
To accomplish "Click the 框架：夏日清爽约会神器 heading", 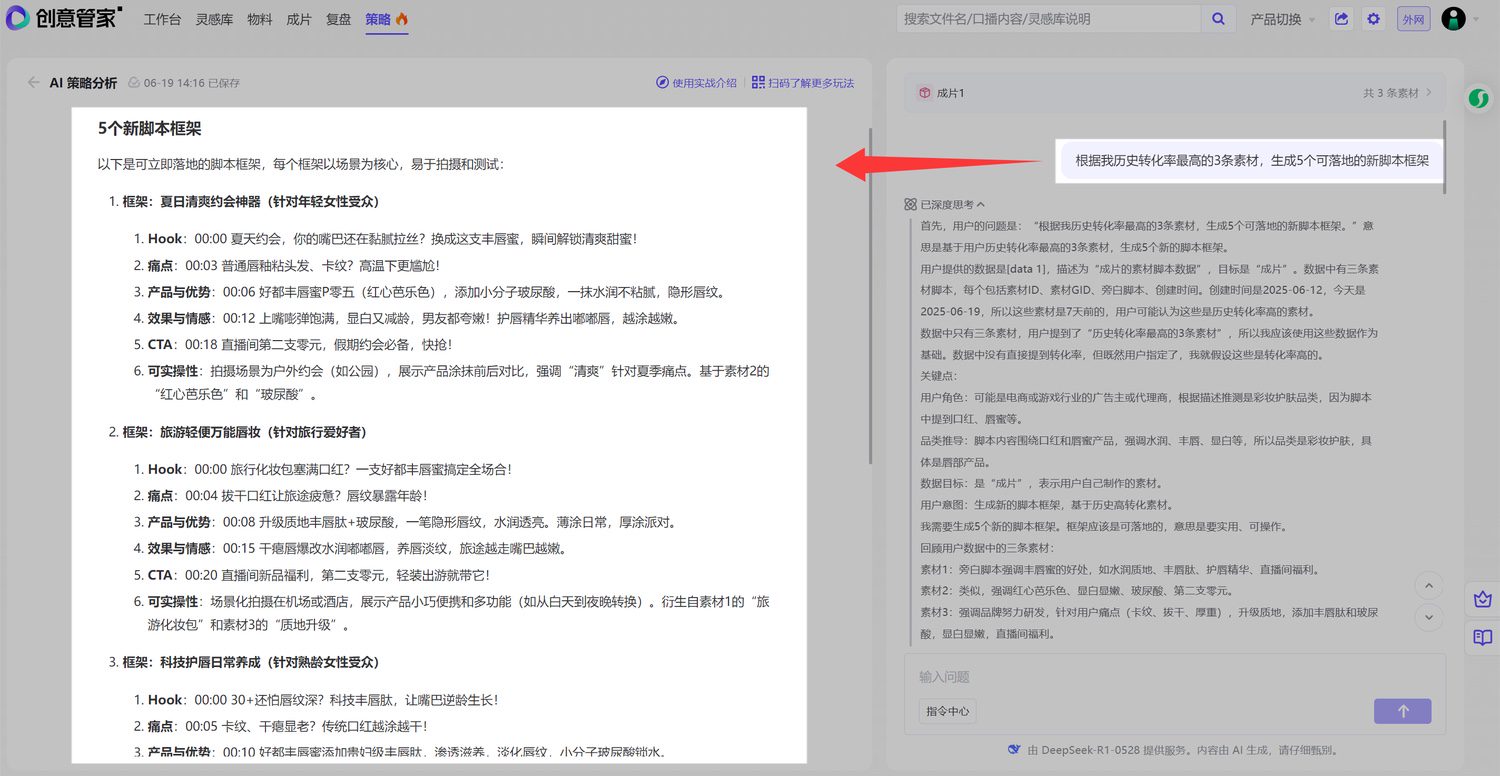I will pyautogui.click(x=251, y=201).
